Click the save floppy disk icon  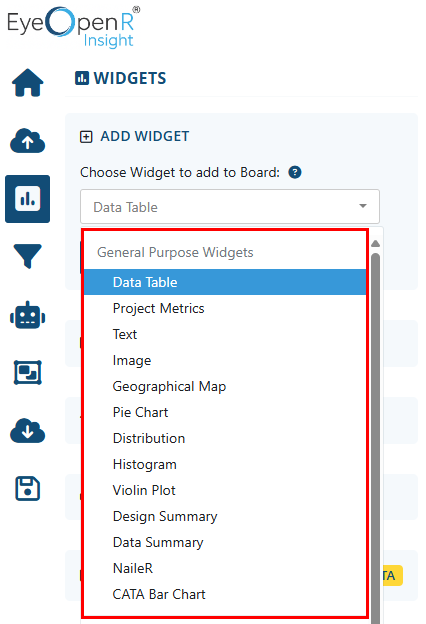click(27, 488)
